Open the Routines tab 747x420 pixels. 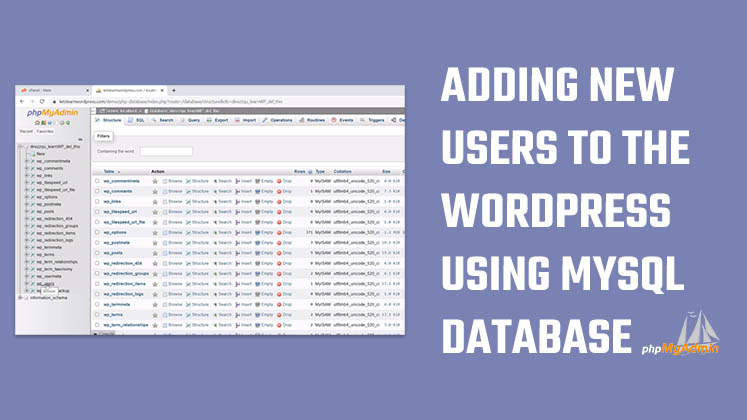pyautogui.click(x=312, y=120)
